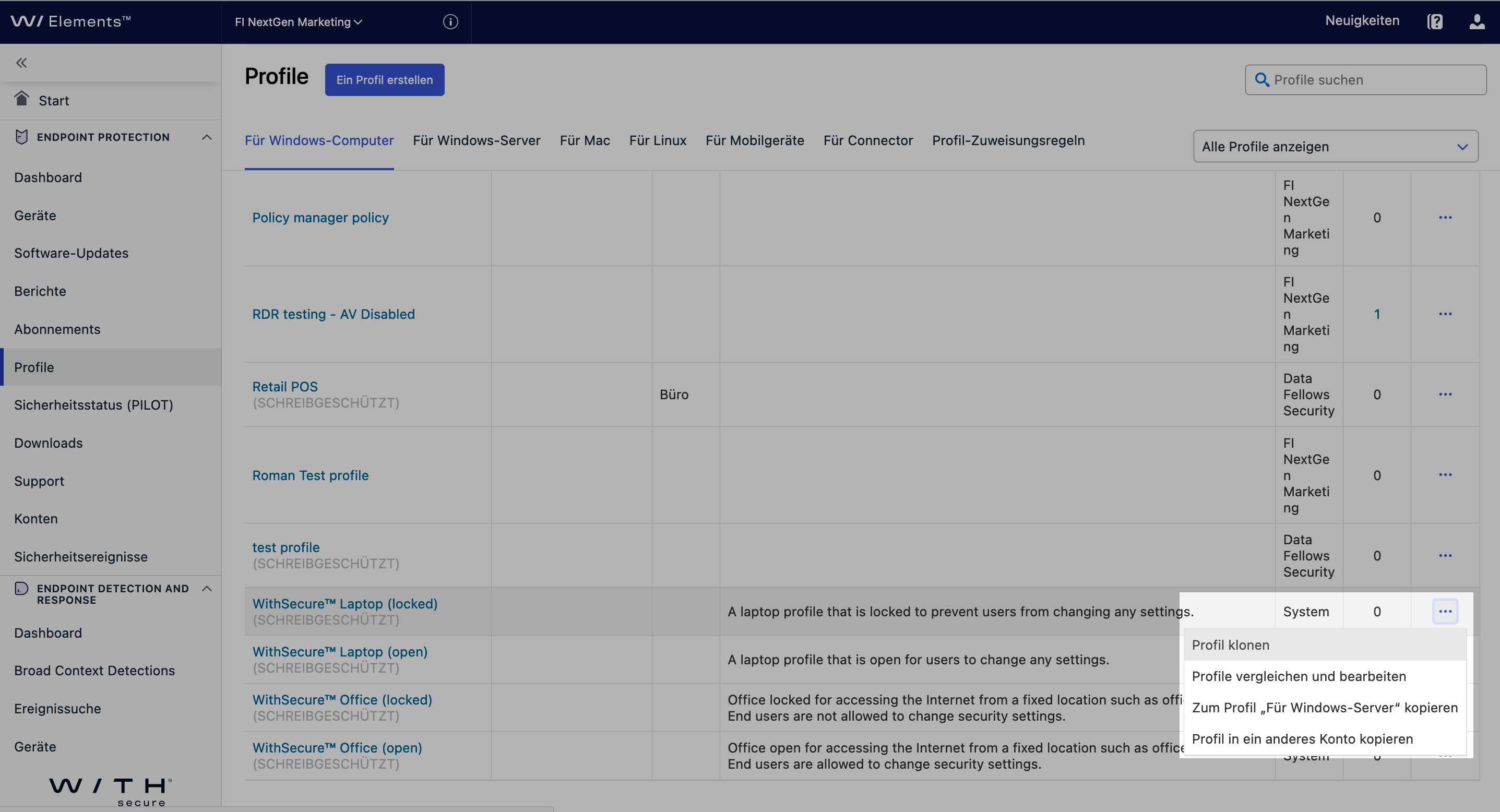Collapse the Endpoint Protection section

206,137
